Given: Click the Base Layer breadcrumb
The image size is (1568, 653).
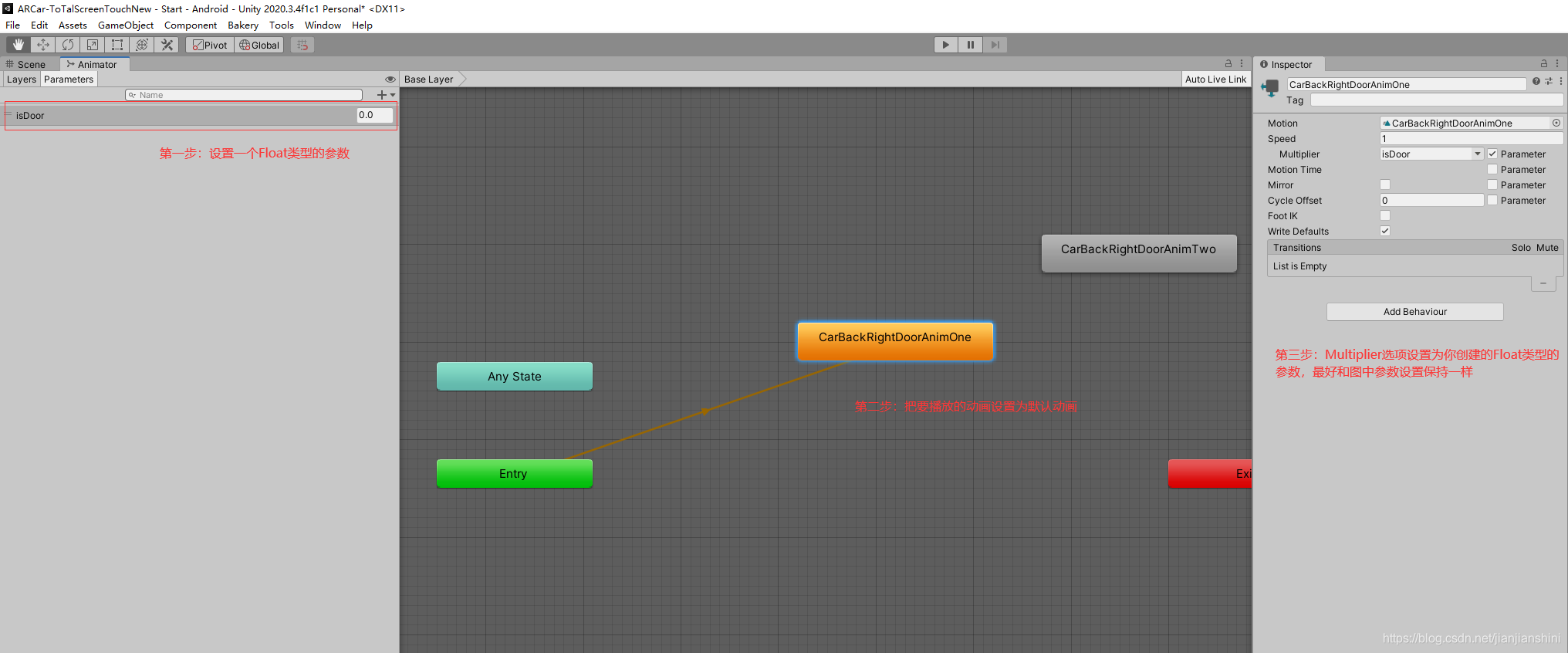Looking at the screenshot, I should tap(429, 80).
